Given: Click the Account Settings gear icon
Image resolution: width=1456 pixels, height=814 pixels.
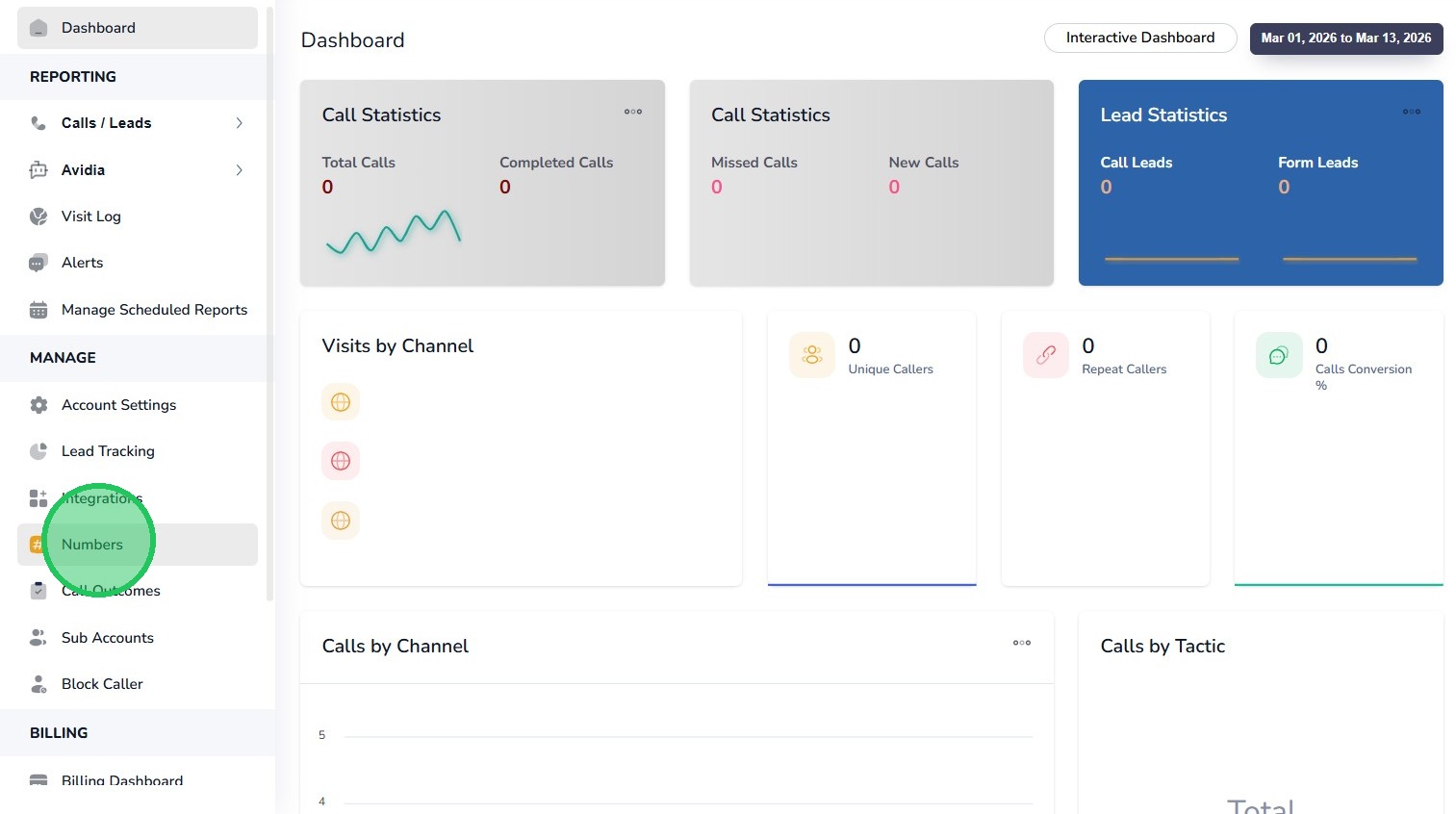Looking at the screenshot, I should (38, 405).
